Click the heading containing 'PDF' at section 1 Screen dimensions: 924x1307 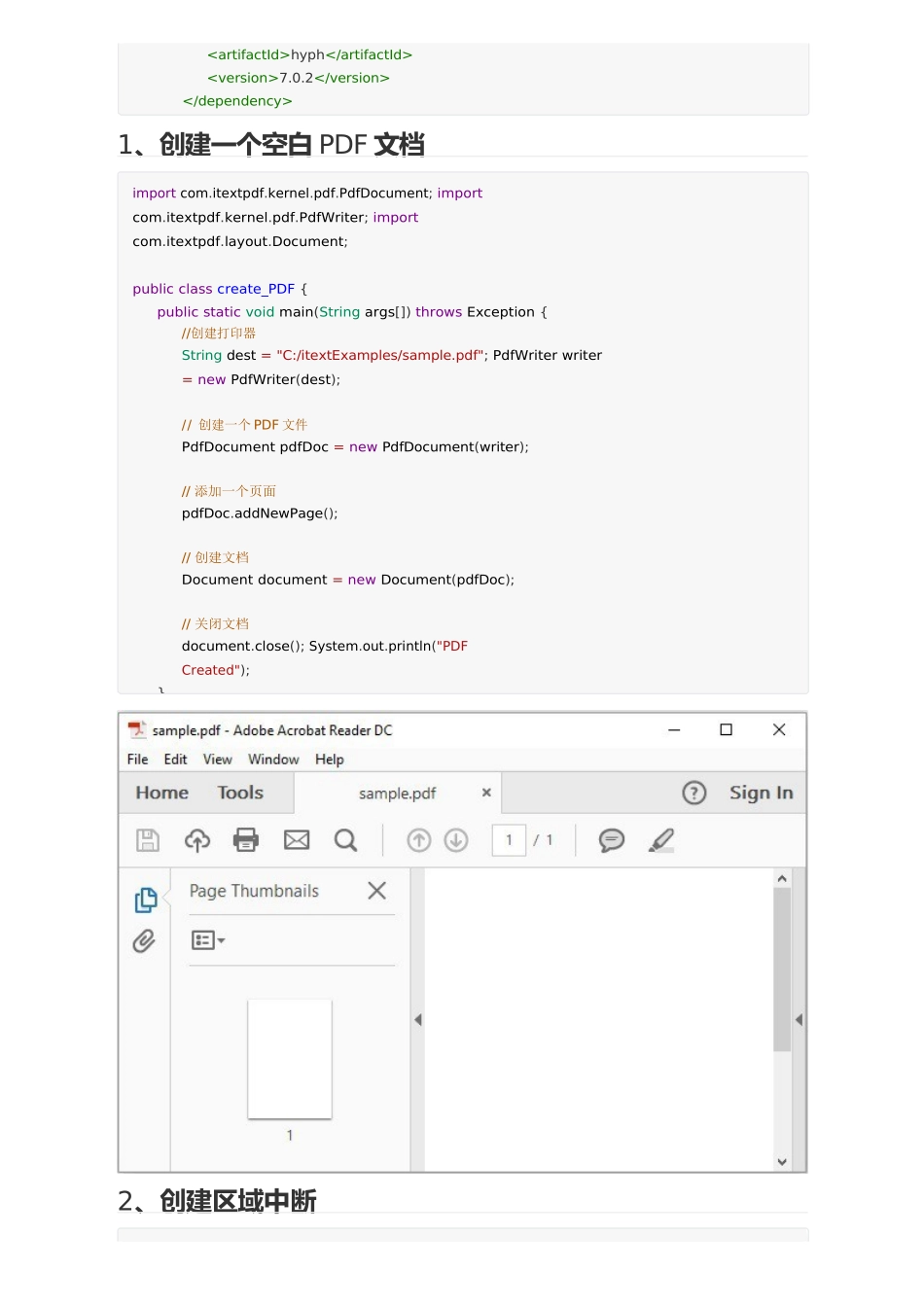(271, 145)
